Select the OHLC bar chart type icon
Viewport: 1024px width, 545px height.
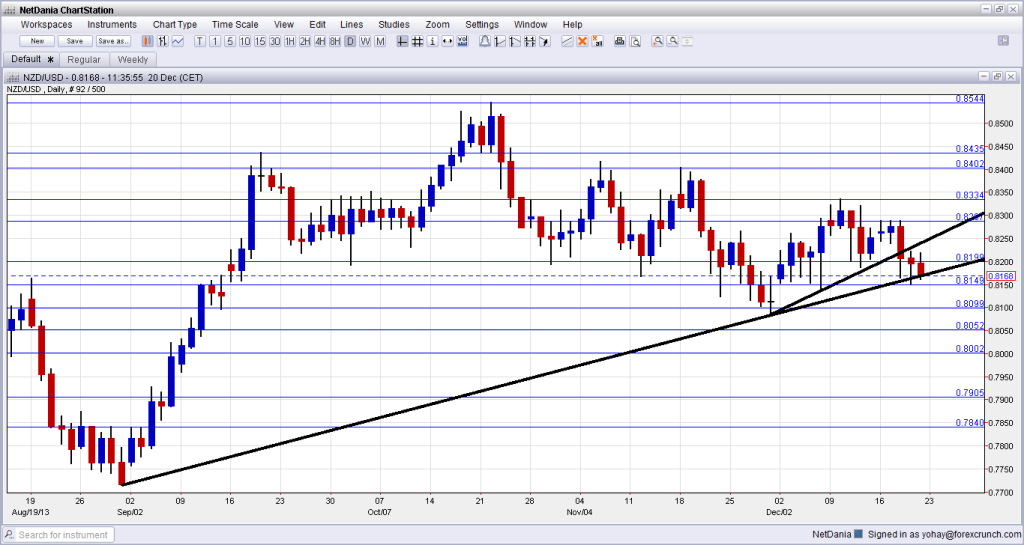(x=163, y=41)
